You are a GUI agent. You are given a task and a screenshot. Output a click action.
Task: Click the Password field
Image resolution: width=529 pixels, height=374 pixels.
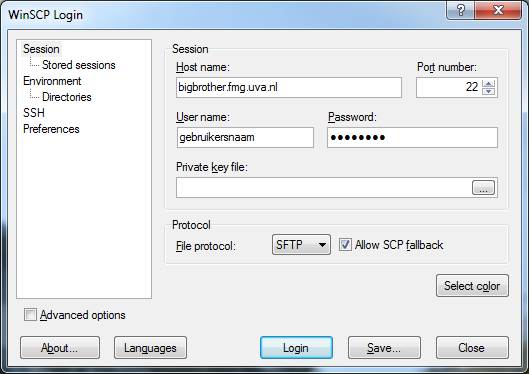[412, 137]
